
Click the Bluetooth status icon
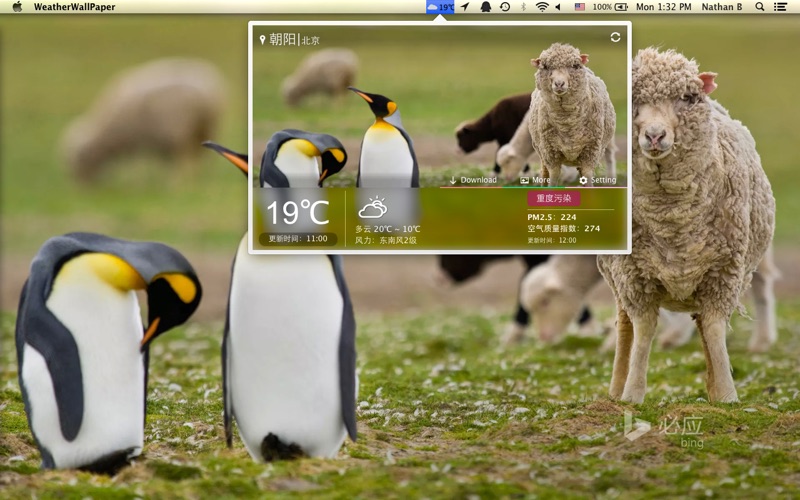523,7
